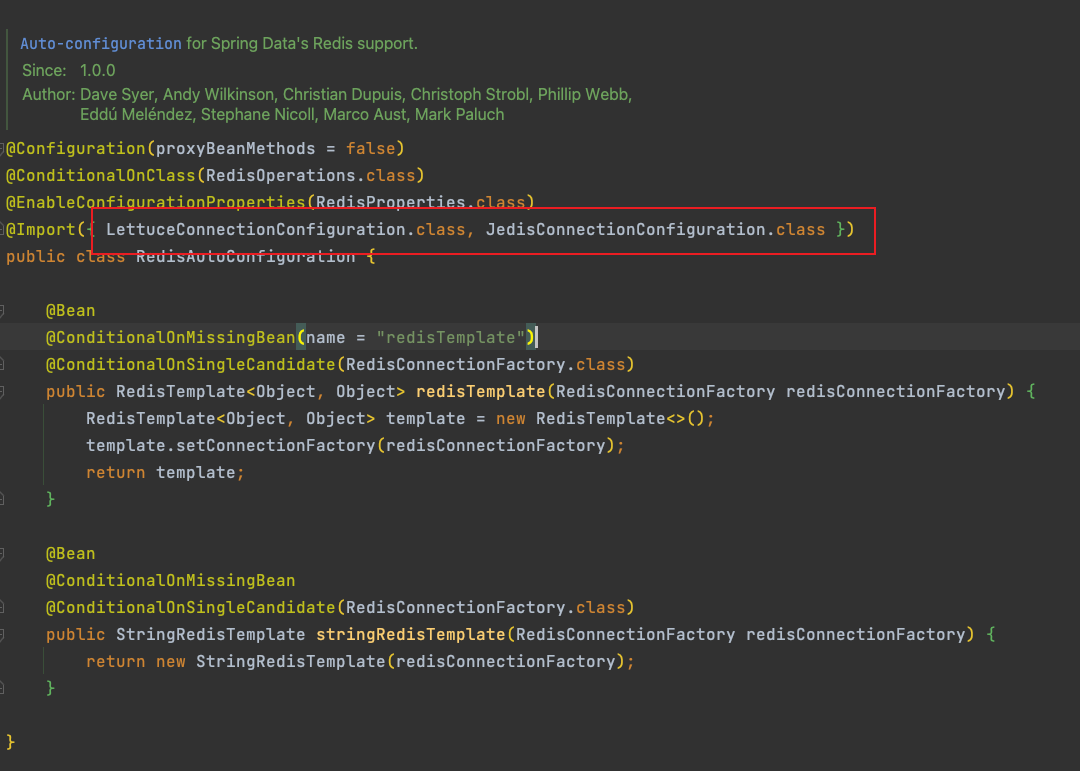
Task: Click the text 'for Spring Data's Redis support.'
Action: click(x=302, y=43)
